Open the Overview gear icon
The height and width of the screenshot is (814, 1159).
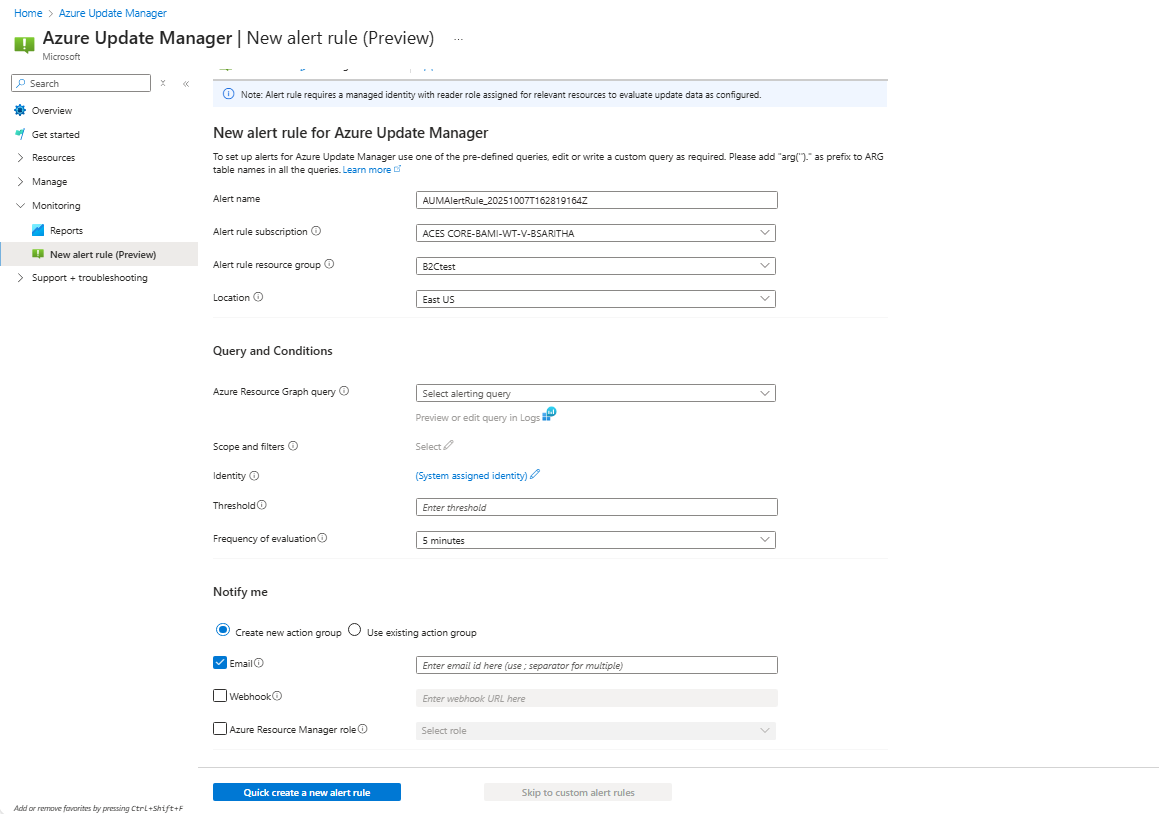coord(18,110)
